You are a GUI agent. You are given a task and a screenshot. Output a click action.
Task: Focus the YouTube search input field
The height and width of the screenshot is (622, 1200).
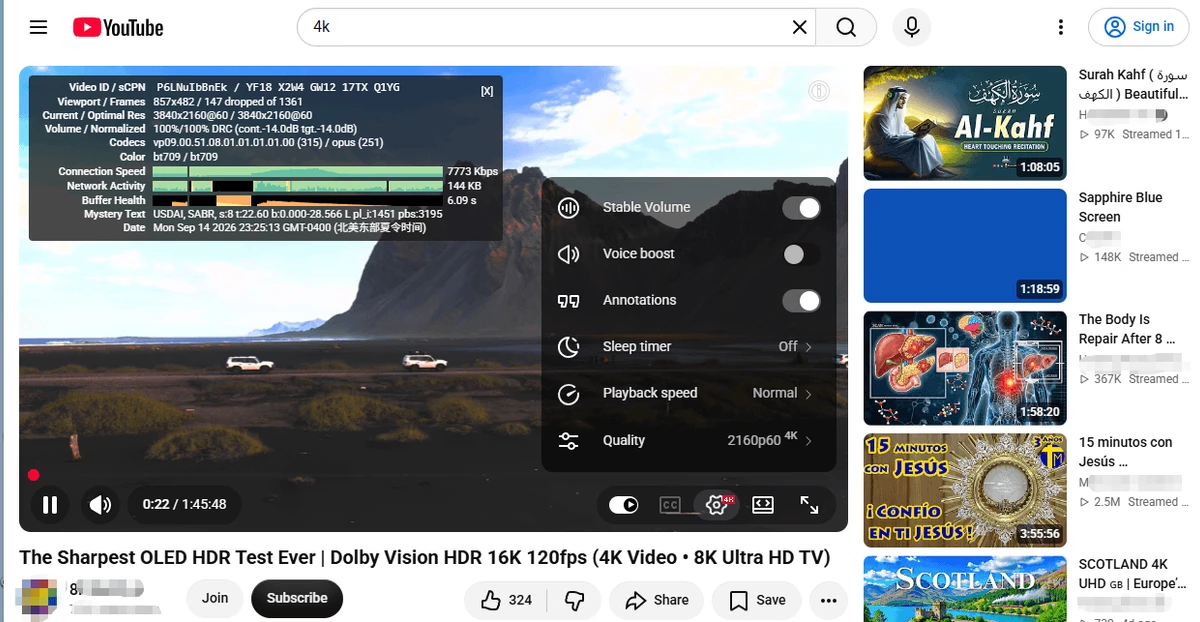pos(548,27)
